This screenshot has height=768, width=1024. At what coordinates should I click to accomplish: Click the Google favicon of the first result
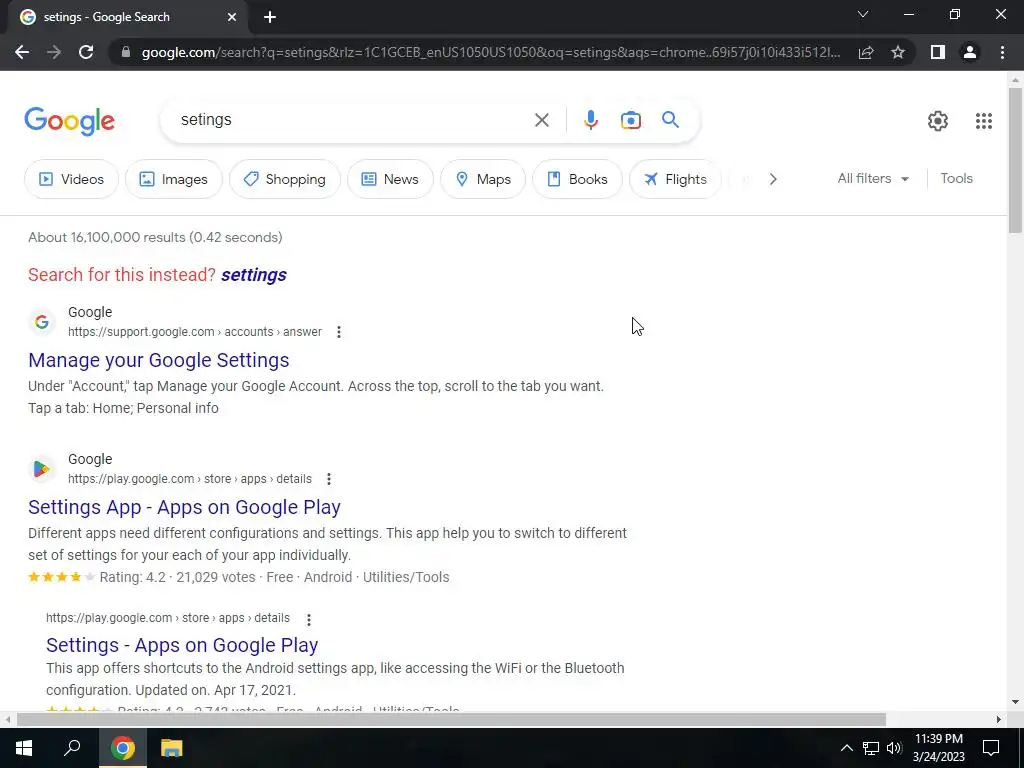42,322
